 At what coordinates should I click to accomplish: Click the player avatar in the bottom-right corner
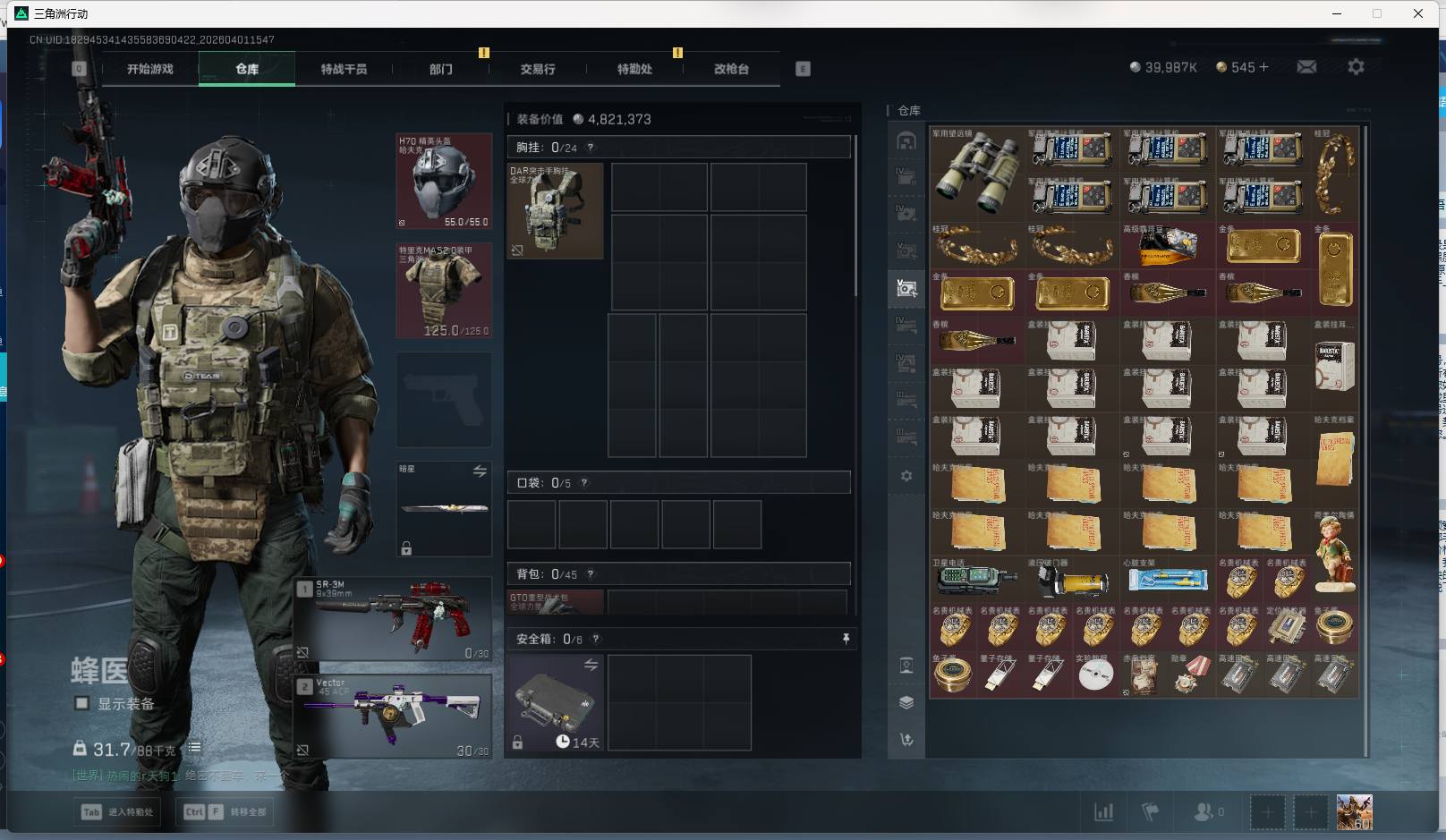[x=1354, y=812]
